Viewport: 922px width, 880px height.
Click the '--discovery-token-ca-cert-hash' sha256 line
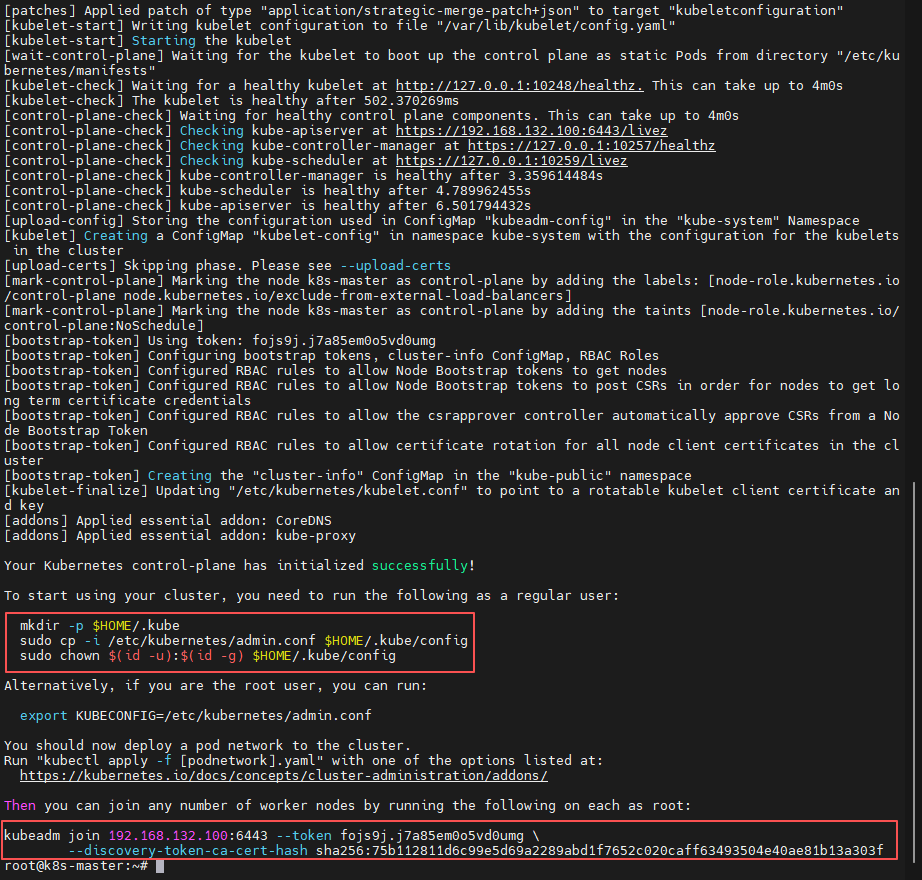coord(476,851)
